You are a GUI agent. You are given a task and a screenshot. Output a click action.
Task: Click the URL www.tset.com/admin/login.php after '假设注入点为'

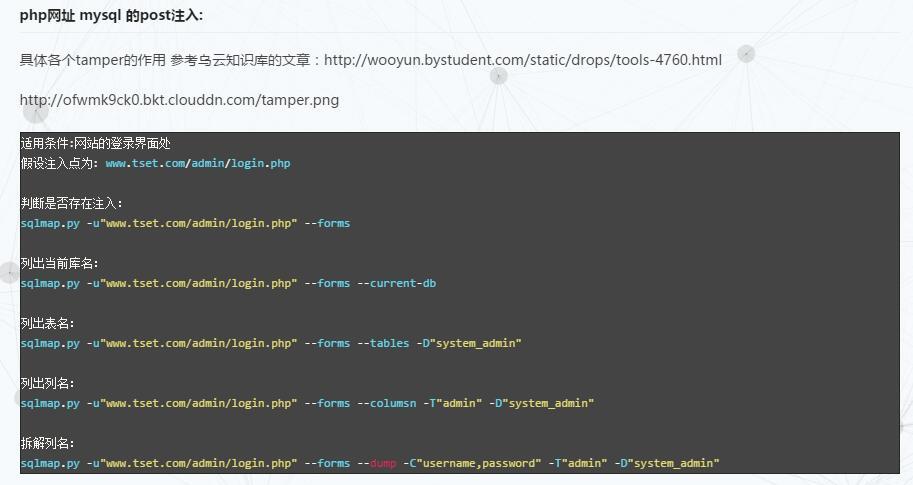(x=198, y=164)
